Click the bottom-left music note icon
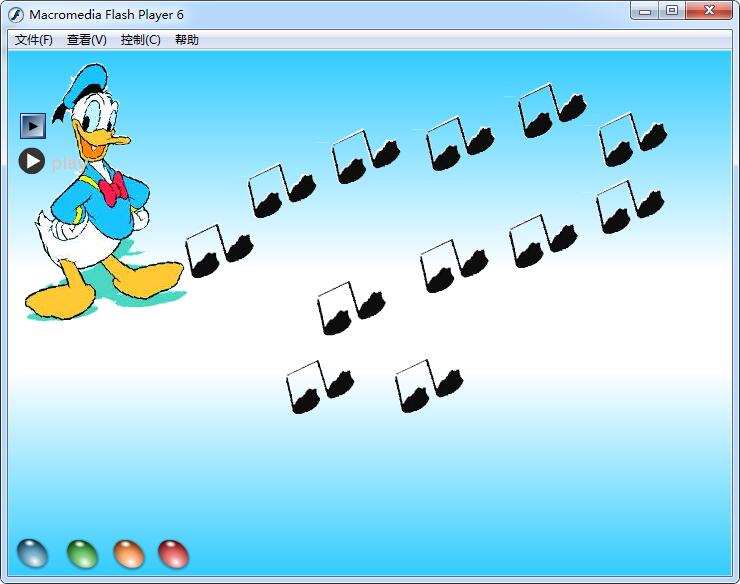740x584 pixels. point(320,387)
